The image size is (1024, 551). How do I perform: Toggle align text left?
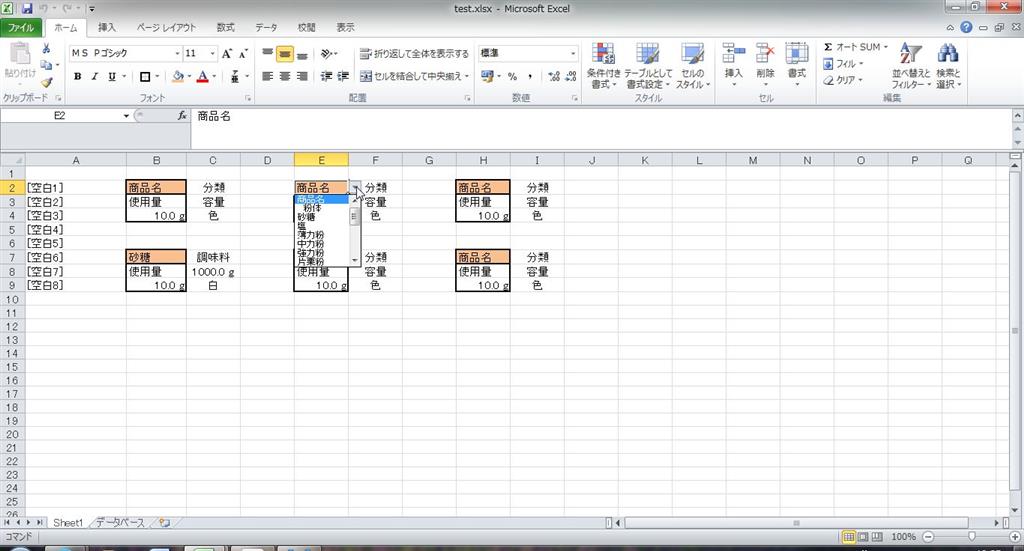[x=268, y=76]
